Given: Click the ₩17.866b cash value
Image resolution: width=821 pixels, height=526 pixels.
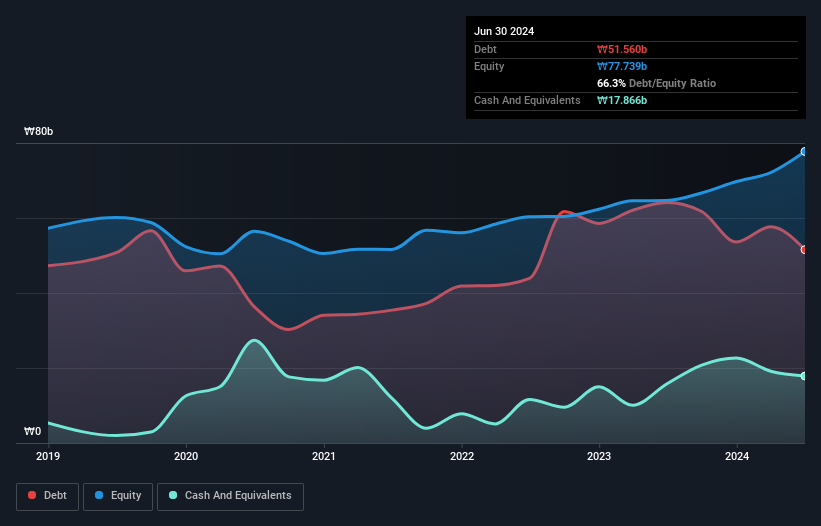Looking at the screenshot, I should pyautogui.click(x=622, y=100).
